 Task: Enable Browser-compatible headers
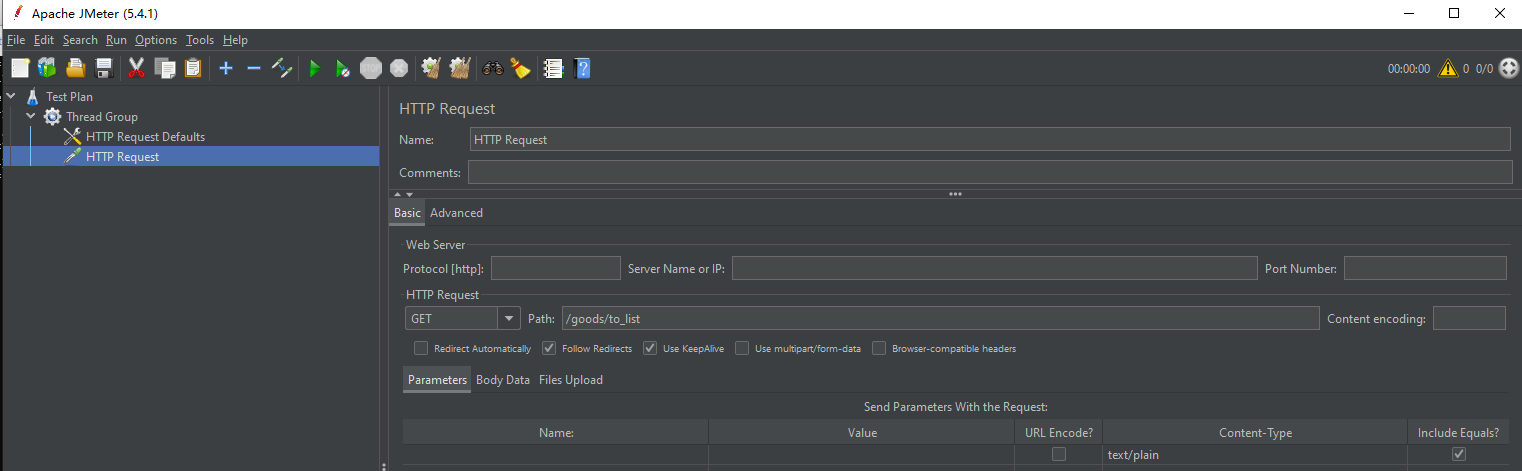[879, 348]
